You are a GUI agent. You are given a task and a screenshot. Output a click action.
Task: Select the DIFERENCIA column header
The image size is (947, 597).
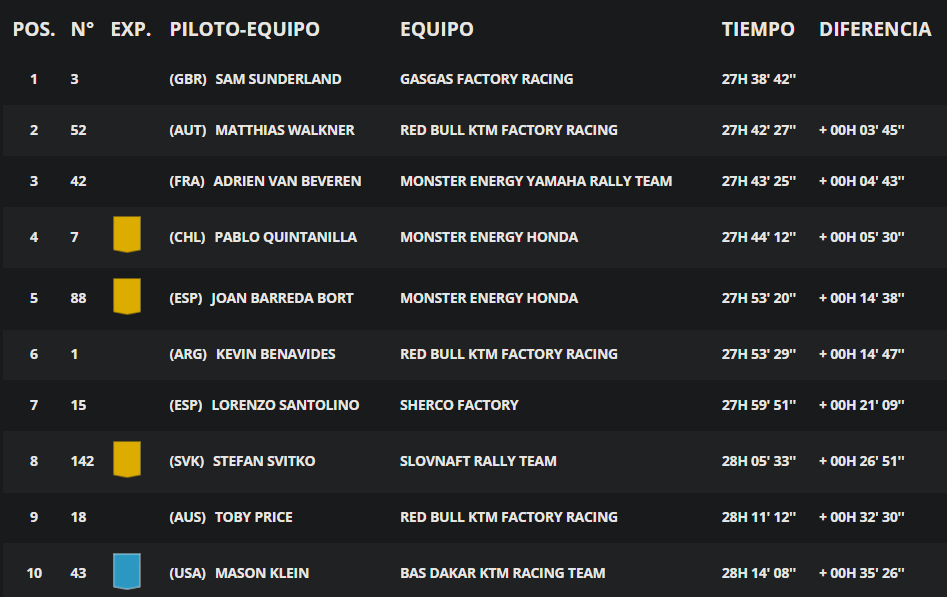(x=875, y=29)
